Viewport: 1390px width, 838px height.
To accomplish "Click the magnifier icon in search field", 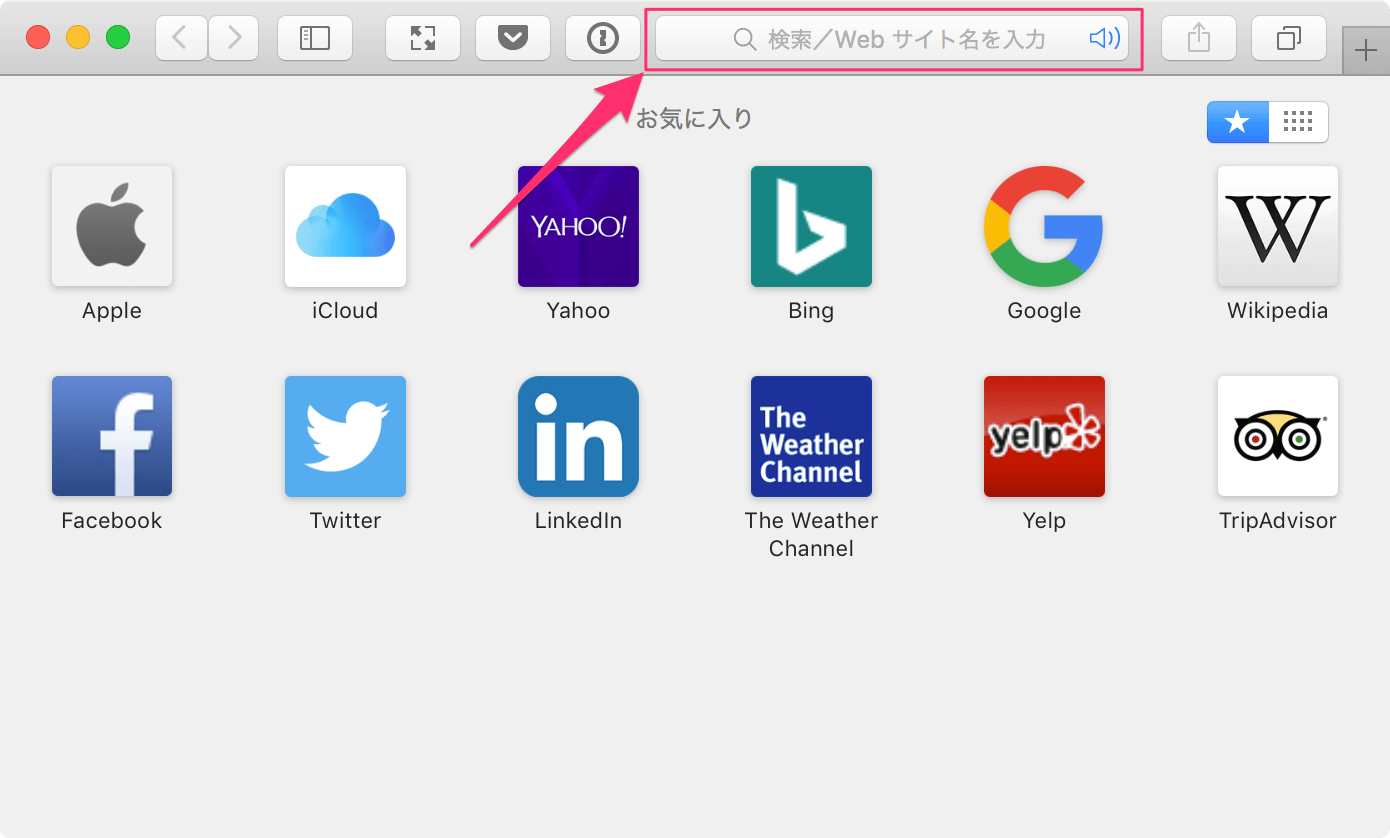I will click(x=745, y=39).
